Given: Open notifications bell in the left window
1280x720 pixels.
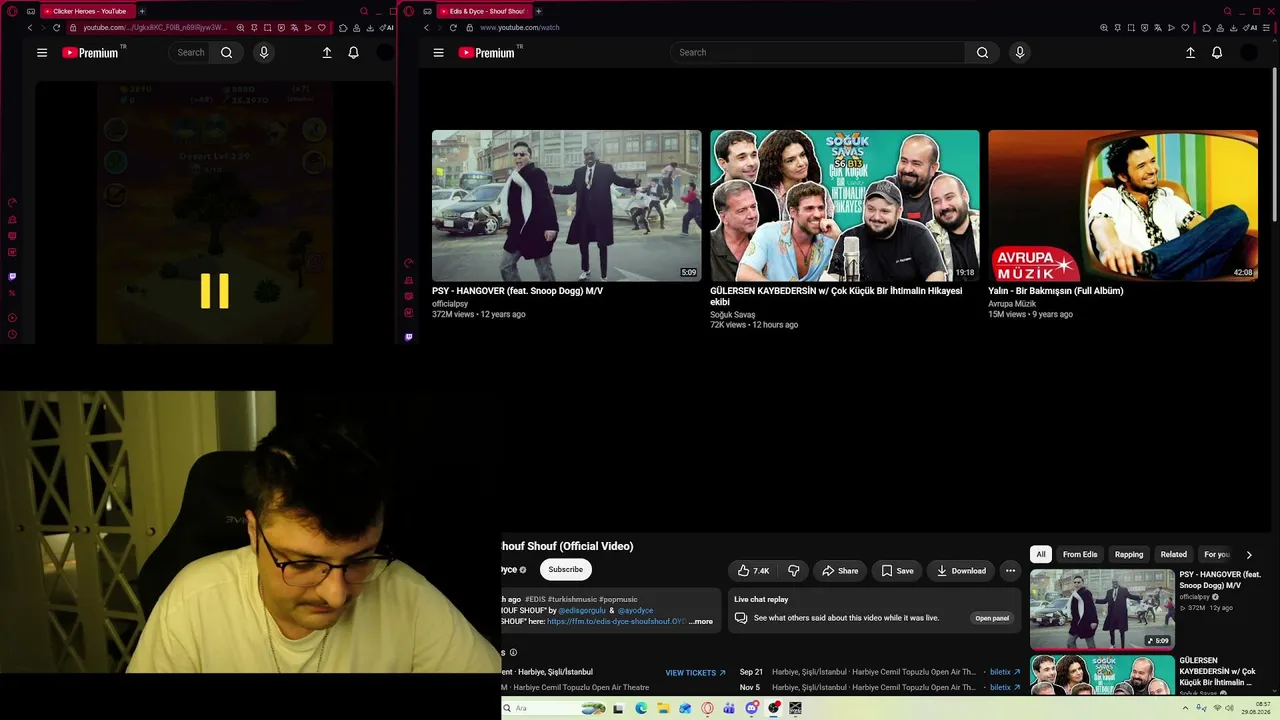Looking at the screenshot, I should [353, 53].
